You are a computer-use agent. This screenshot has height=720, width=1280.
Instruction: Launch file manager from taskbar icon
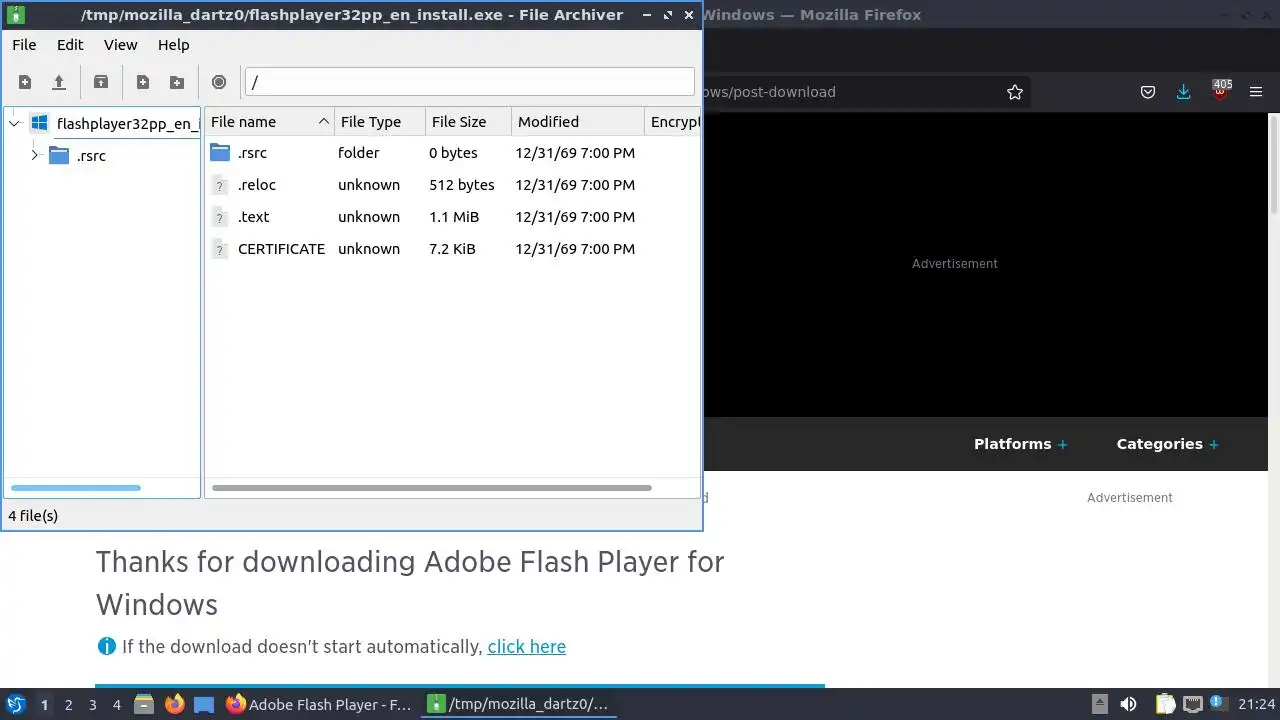pos(144,705)
